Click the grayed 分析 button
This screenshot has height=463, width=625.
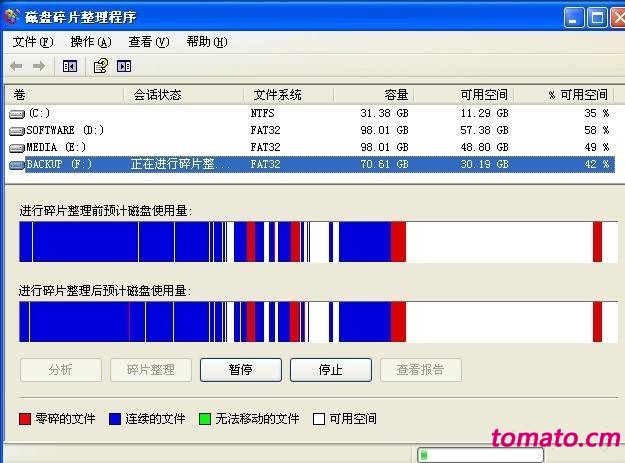tap(61, 370)
